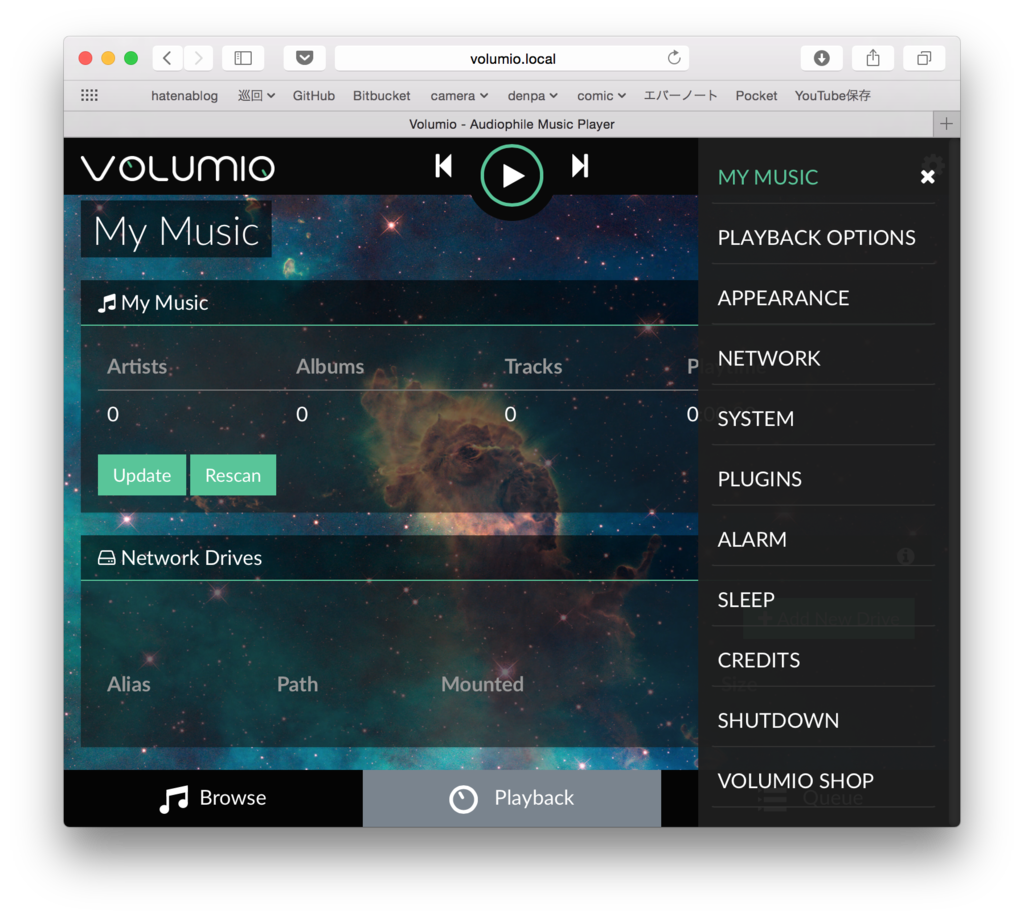Viewport: 1024px width, 918px height.
Task: Close the settings side menu
Action: 927,176
